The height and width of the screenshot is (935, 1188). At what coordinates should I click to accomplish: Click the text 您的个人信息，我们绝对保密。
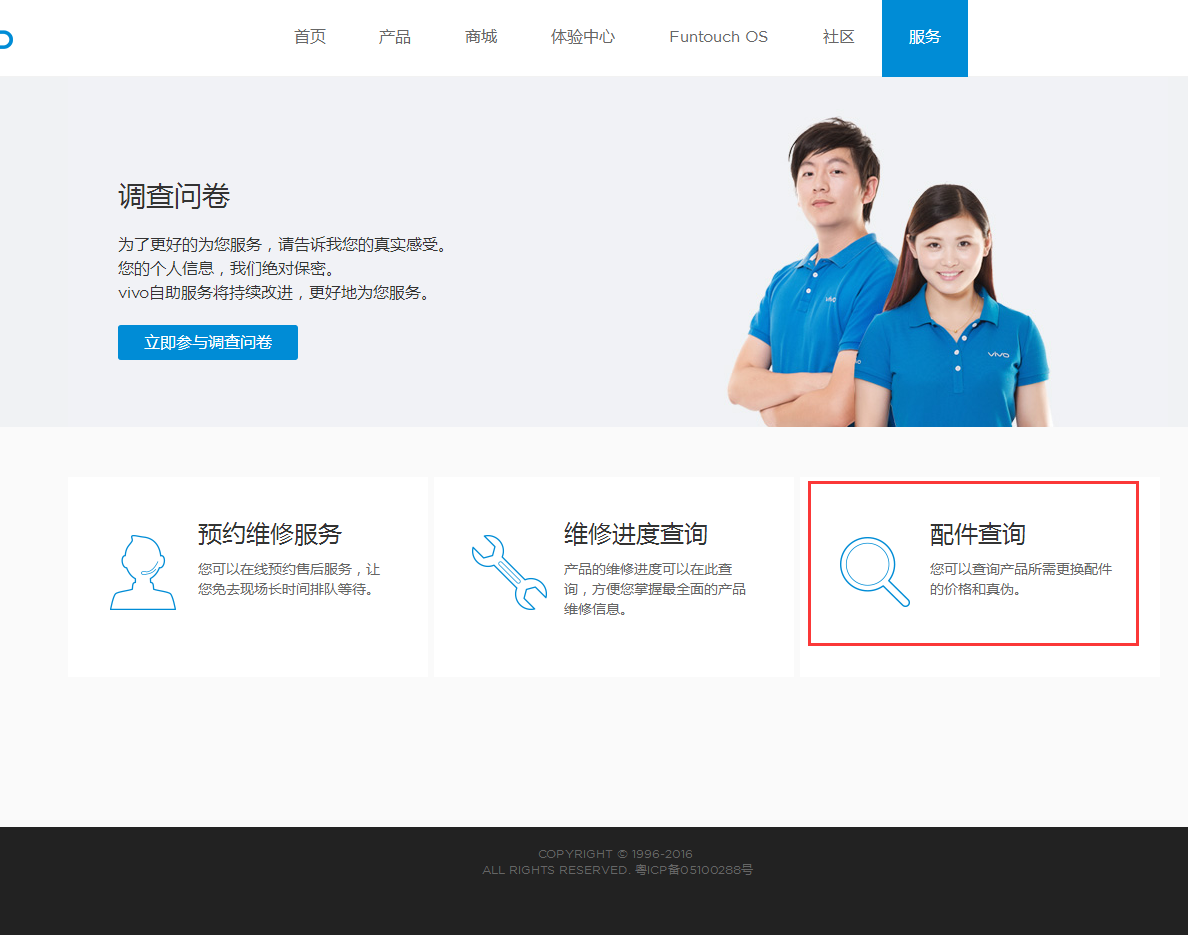(x=226, y=268)
